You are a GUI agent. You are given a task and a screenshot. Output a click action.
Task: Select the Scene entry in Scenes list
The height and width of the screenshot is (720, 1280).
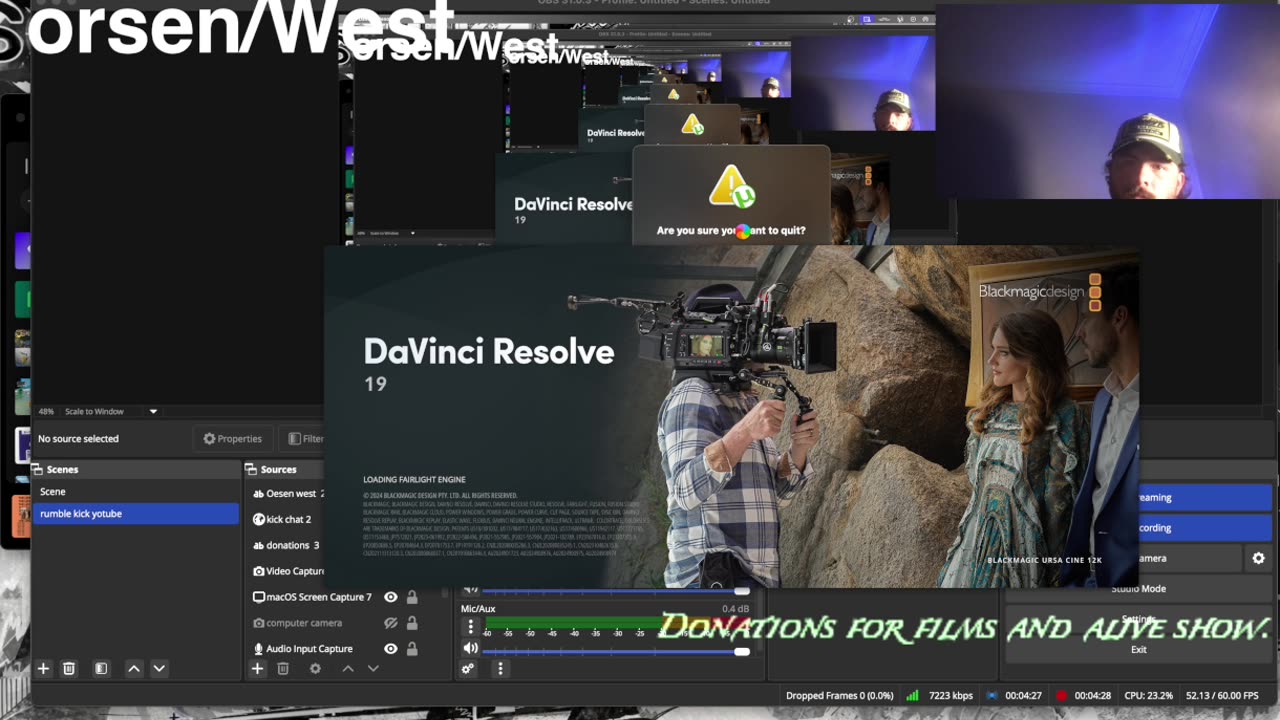coord(135,492)
